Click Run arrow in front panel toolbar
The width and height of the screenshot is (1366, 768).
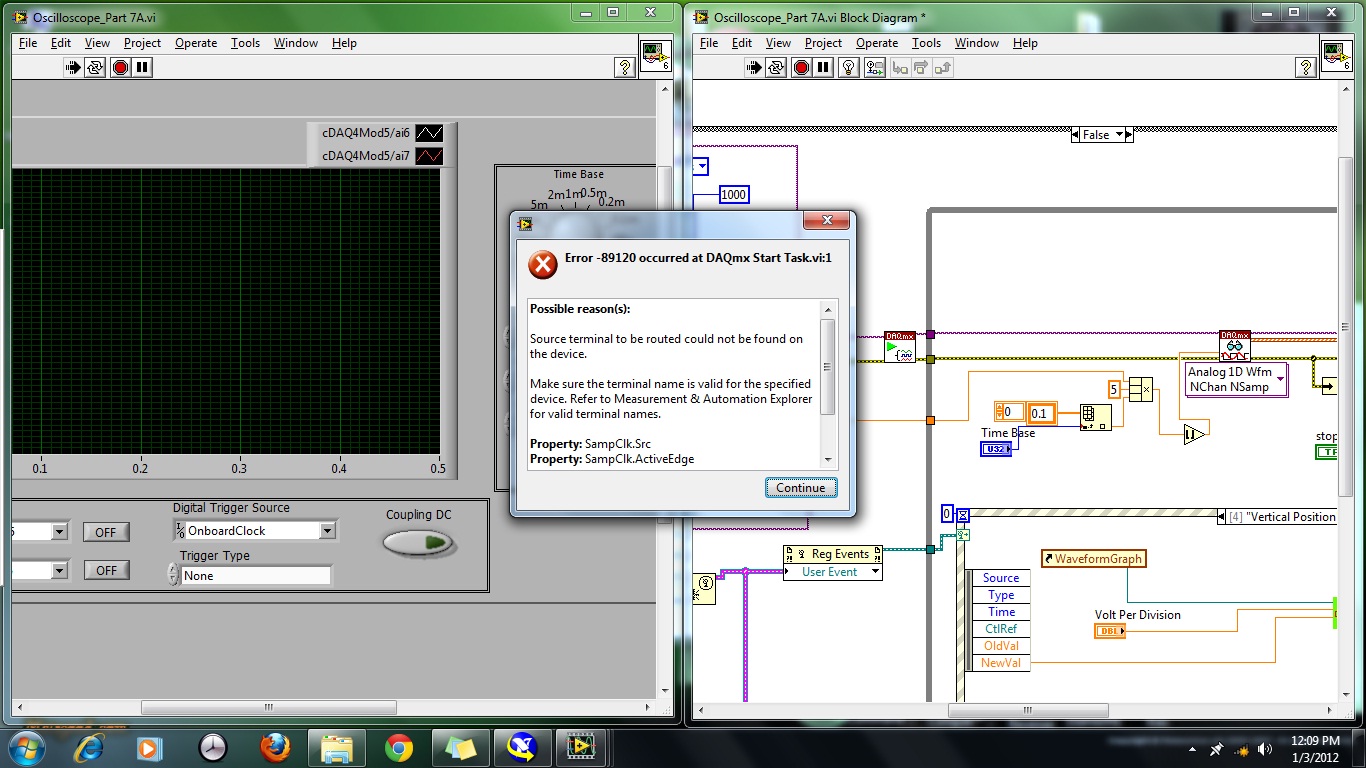pyautogui.click(x=75, y=68)
